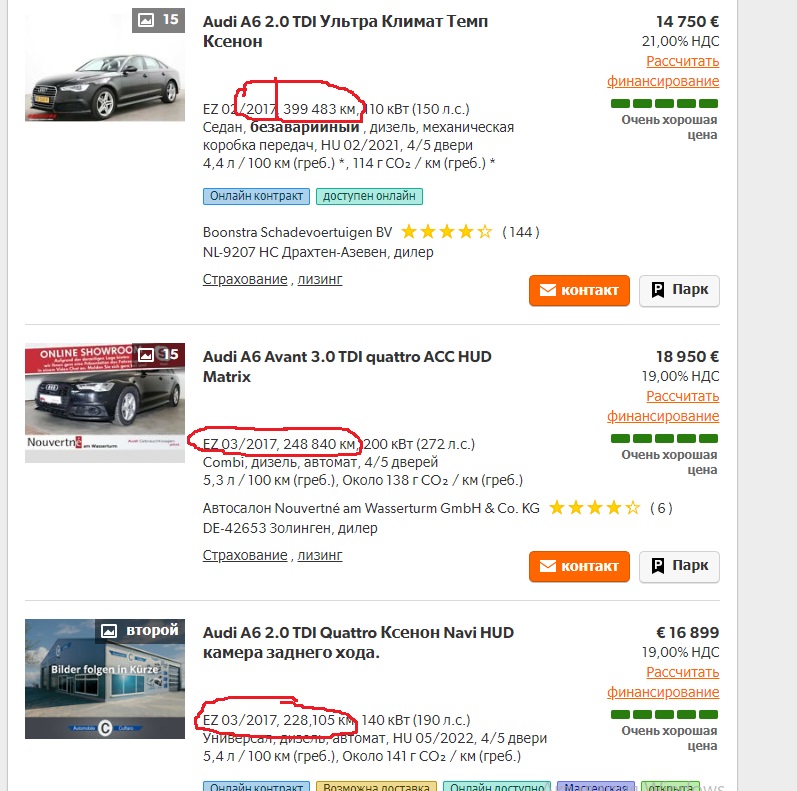Viewport: 797px width, 791px height.
Task: Open Страхование link under Nouvertné dealer
Action: 245,555
